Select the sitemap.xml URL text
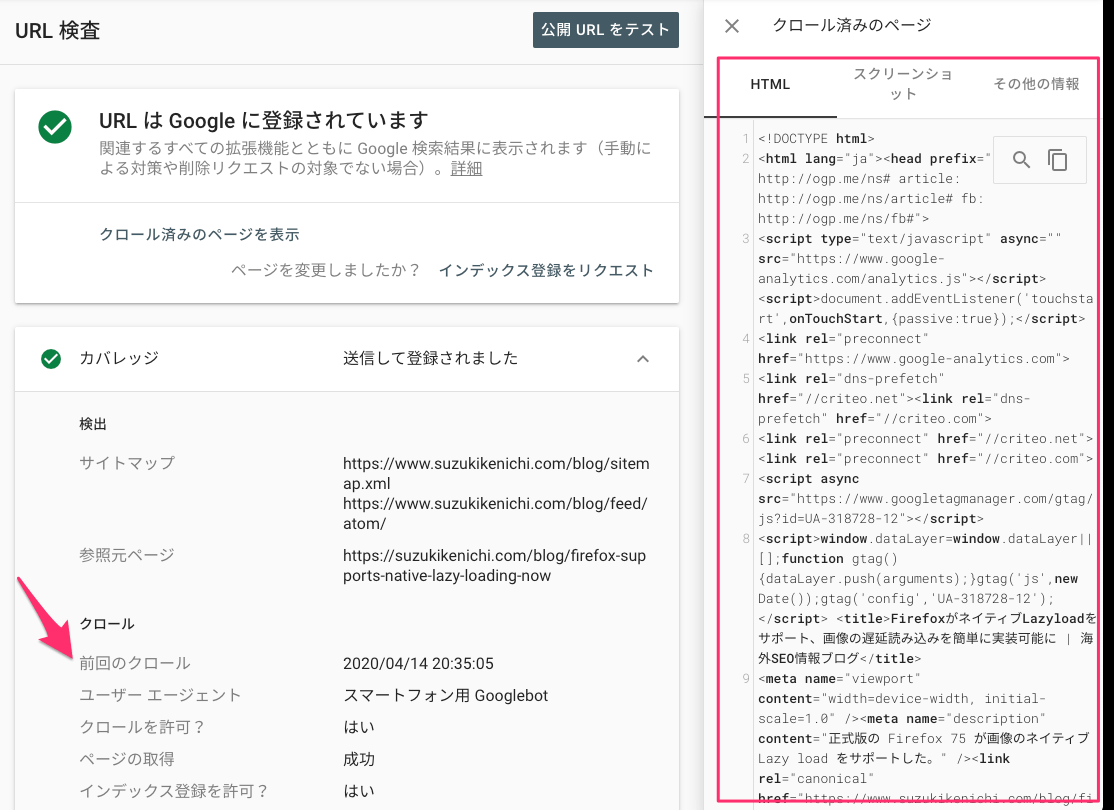Image resolution: width=1114 pixels, height=810 pixels. 496,474
